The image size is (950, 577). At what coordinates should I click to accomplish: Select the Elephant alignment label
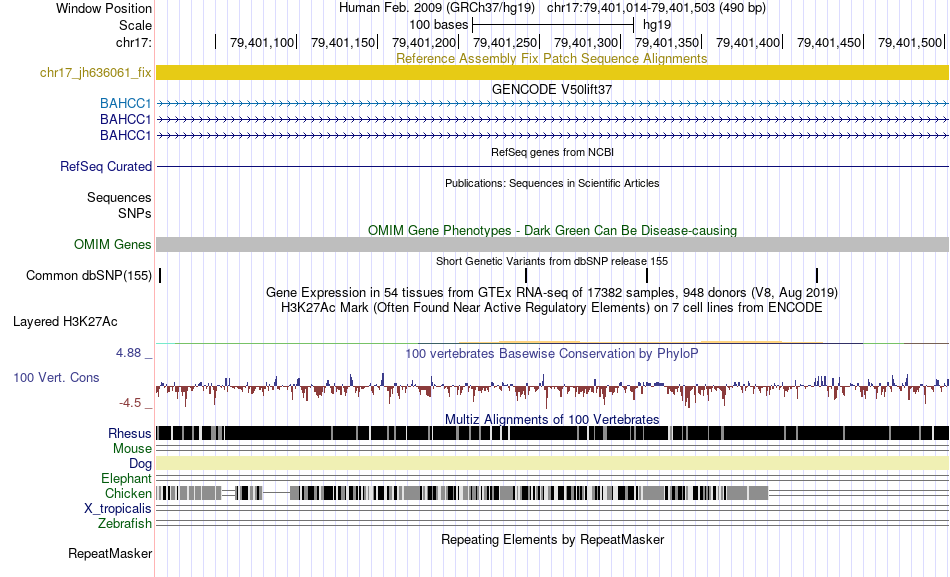click(126, 479)
